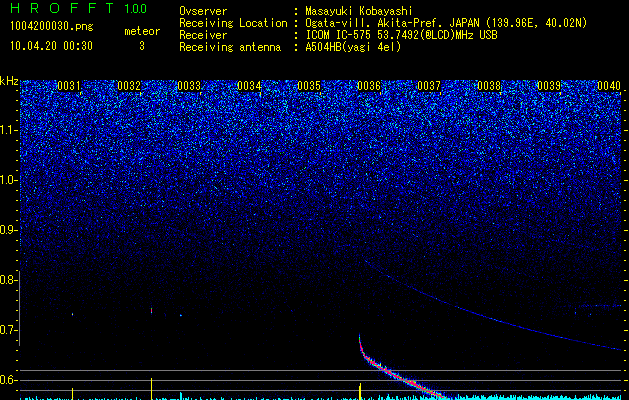Click the 1.1 frequency axis label
629x400 pixels.
click(8, 130)
